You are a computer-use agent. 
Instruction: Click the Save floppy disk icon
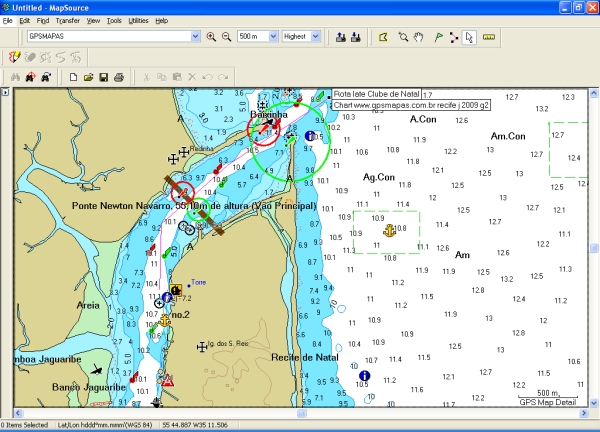pos(103,76)
